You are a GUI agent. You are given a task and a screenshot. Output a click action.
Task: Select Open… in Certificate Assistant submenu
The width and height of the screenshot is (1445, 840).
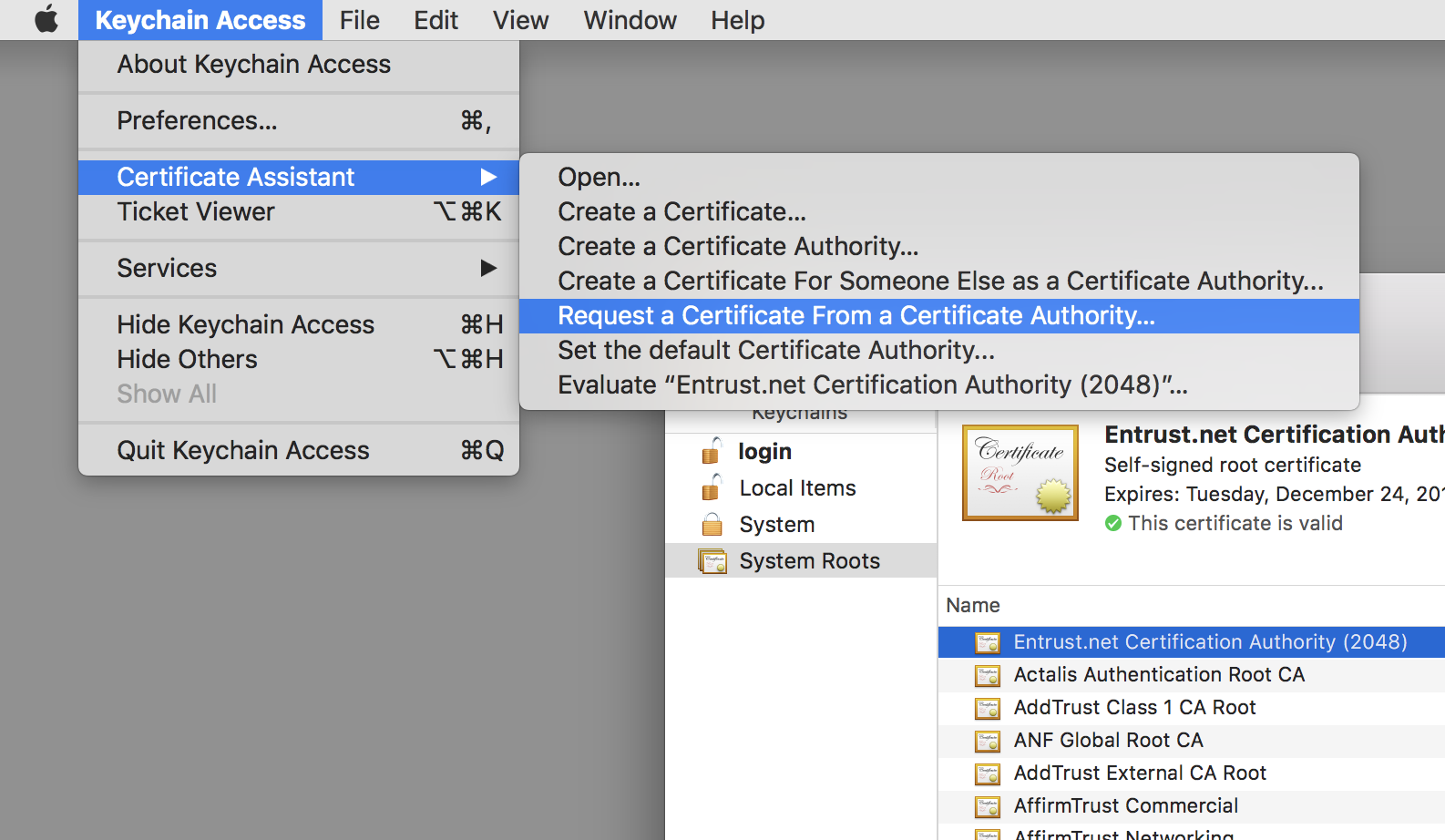[939, 177]
